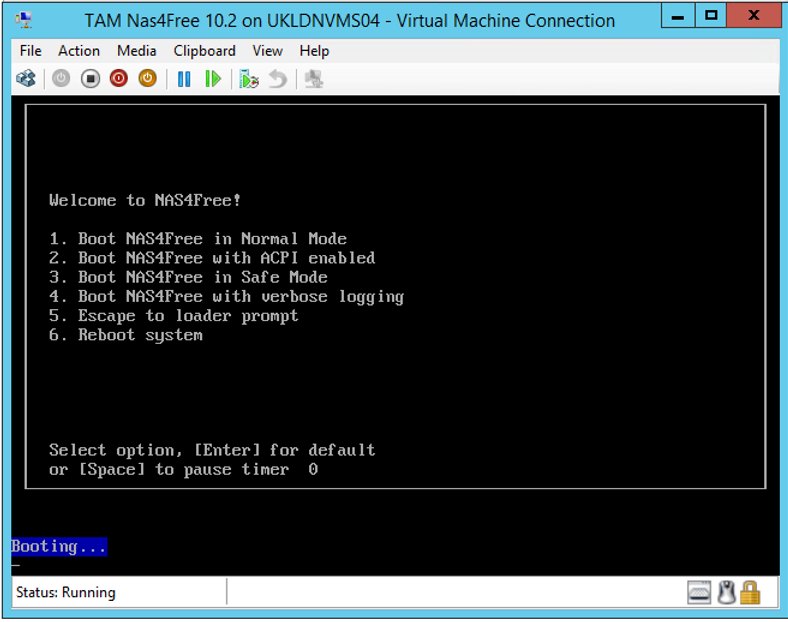Click 'Boot NAS4Free with ACPI enabled' line
The width and height of the screenshot is (788, 622).
pos(212,258)
